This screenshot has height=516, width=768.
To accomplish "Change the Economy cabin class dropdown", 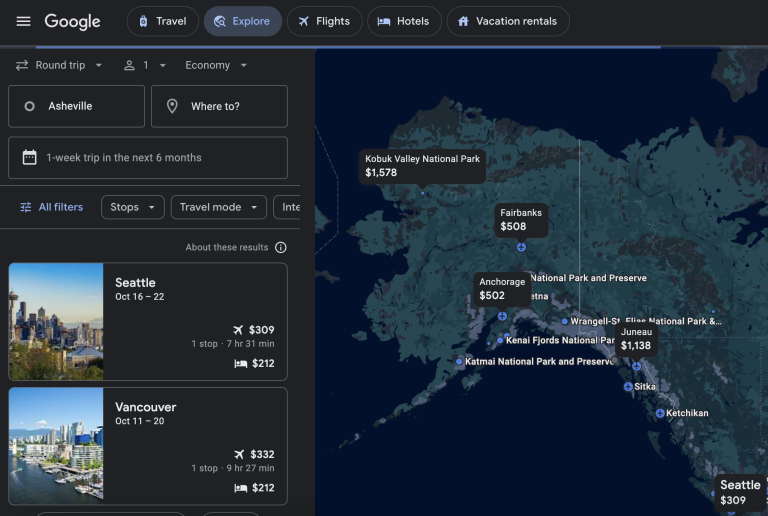I will point(216,65).
